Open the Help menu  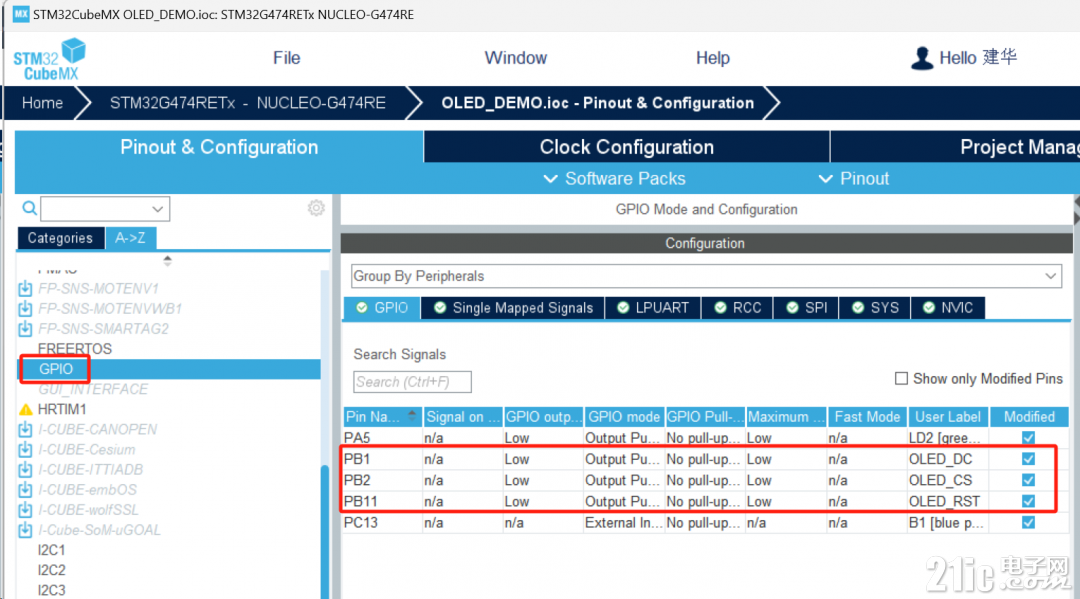712,58
